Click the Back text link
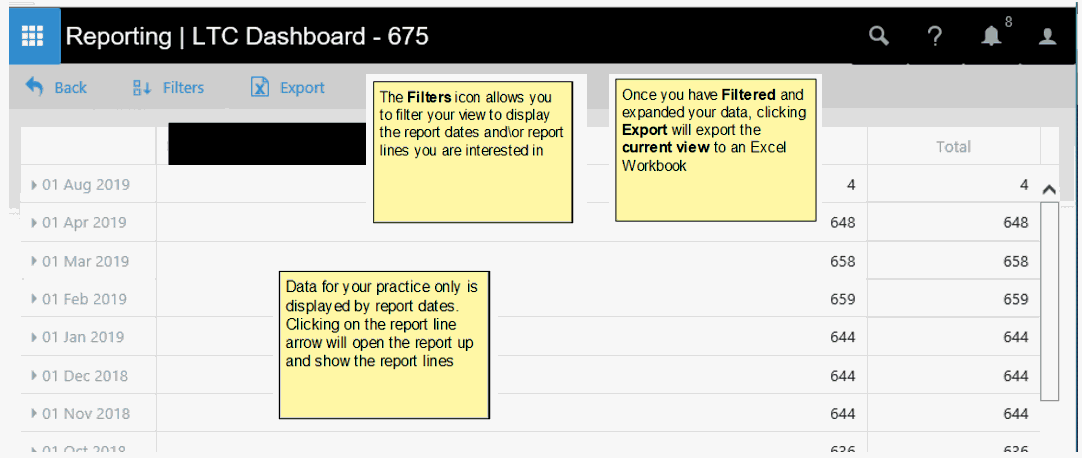Screen dimensions: 1082x458 coord(71,88)
